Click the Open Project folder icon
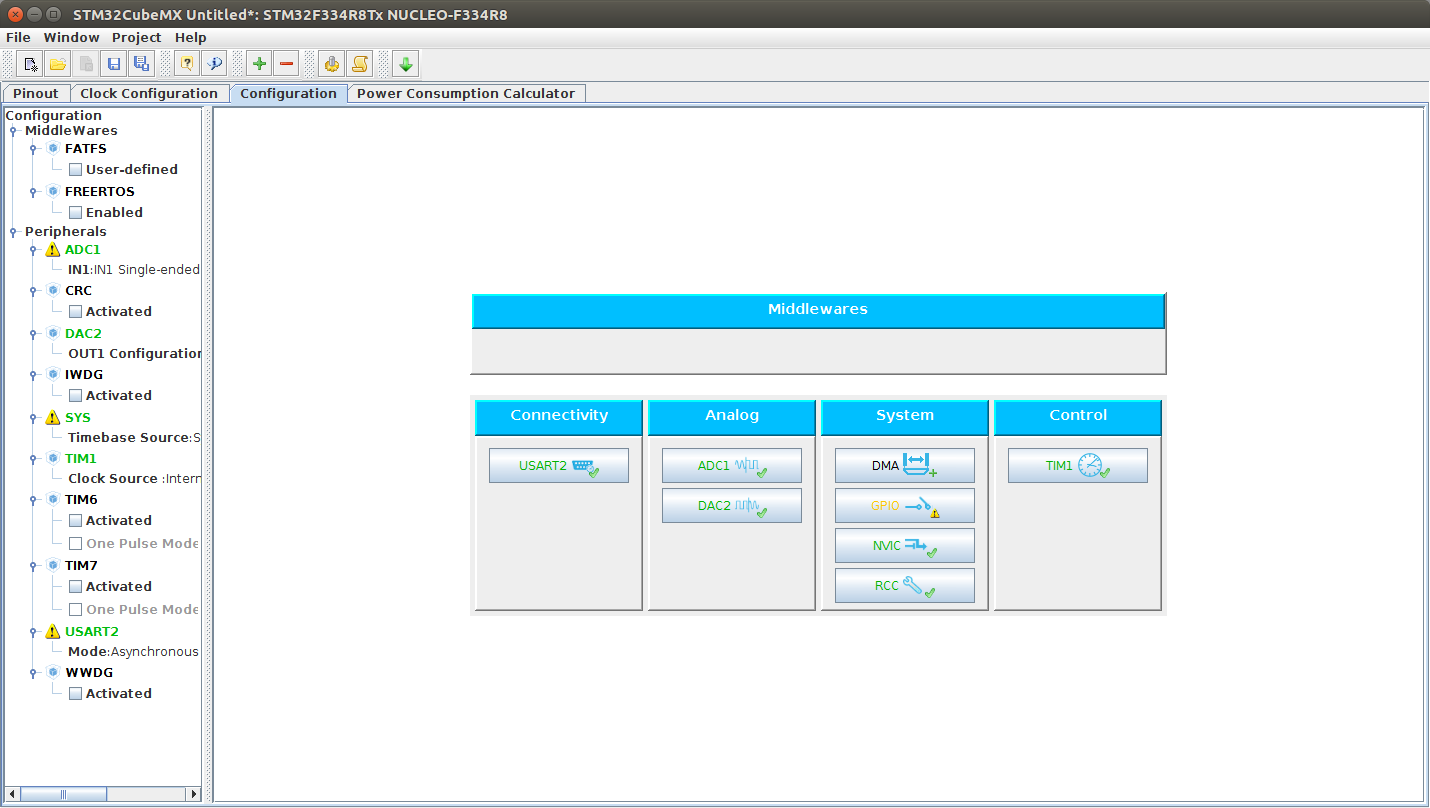The image size is (1430, 808). point(58,64)
